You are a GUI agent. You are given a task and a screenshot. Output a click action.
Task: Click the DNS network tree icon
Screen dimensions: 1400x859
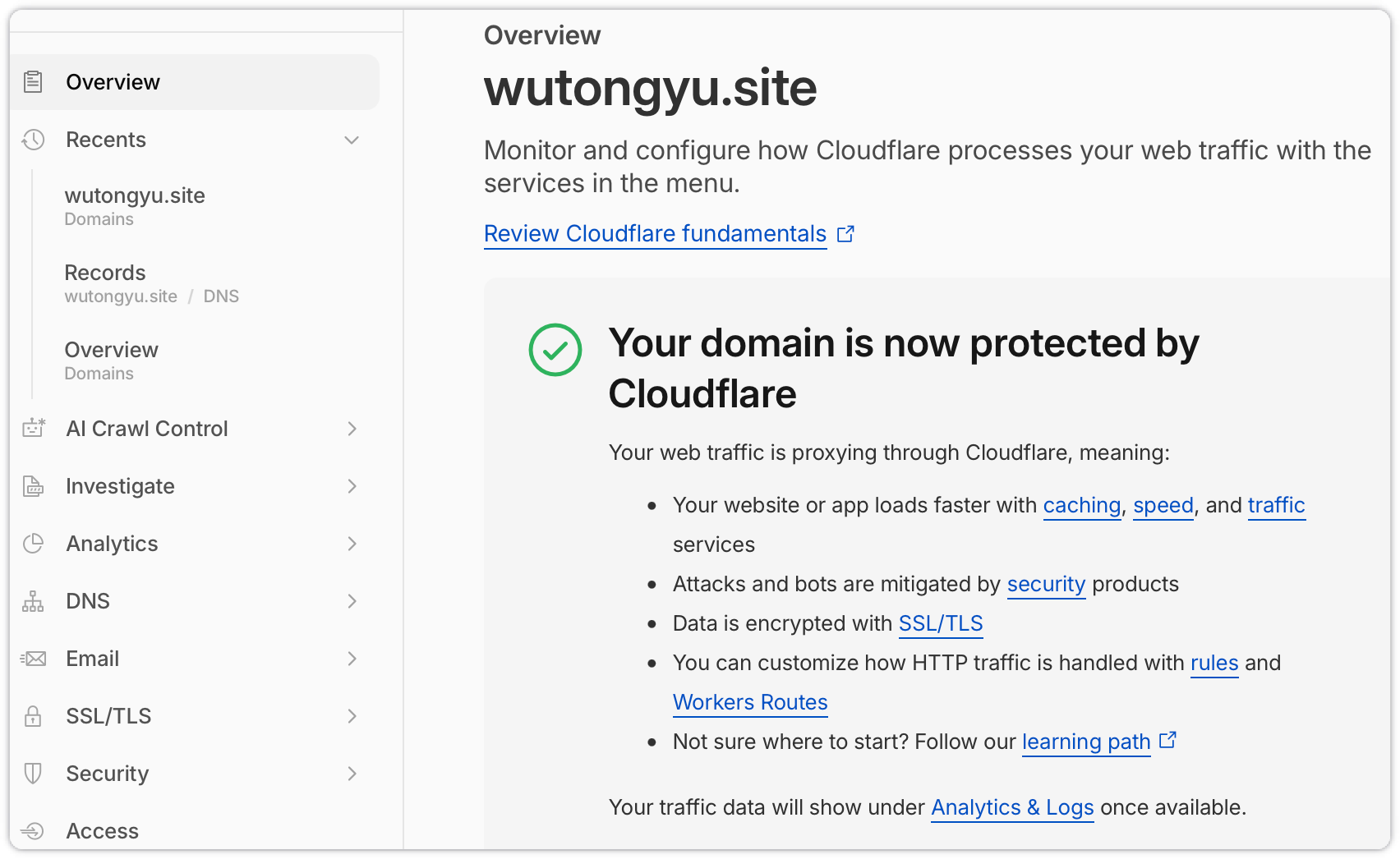tap(33, 601)
